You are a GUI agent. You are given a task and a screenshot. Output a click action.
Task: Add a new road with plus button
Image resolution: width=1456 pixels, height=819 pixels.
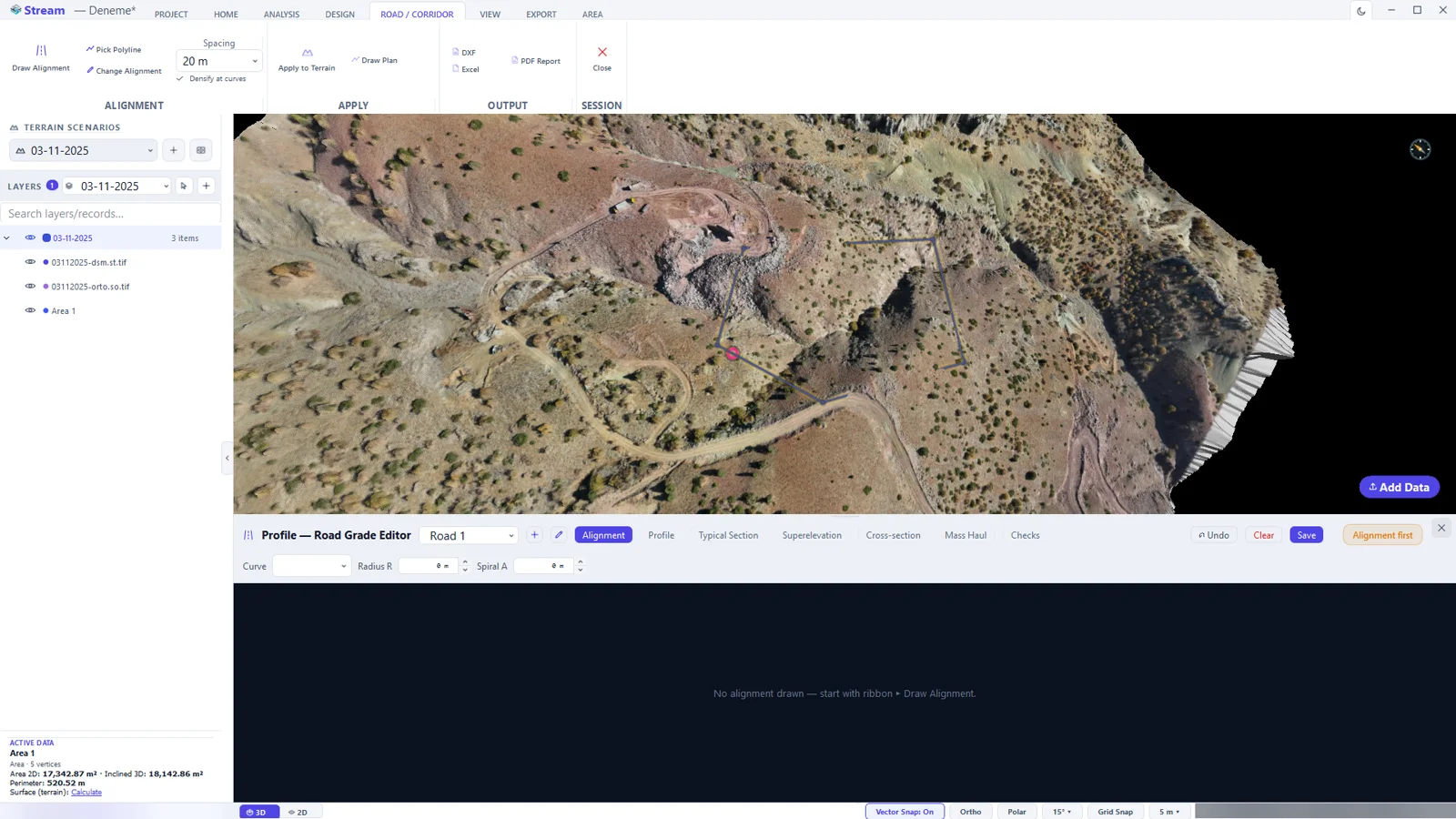coord(534,535)
